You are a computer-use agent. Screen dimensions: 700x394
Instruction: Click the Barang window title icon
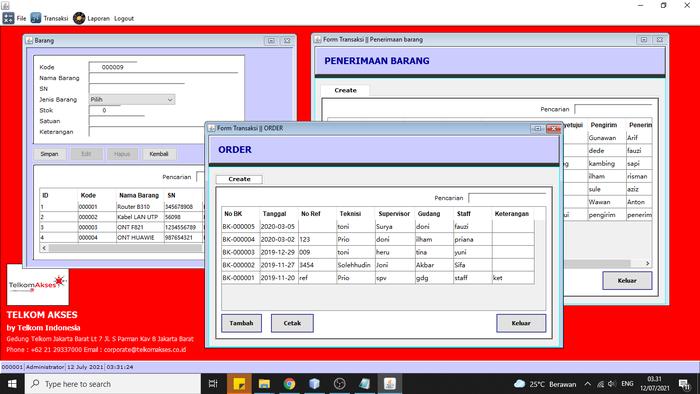point(29,40)
